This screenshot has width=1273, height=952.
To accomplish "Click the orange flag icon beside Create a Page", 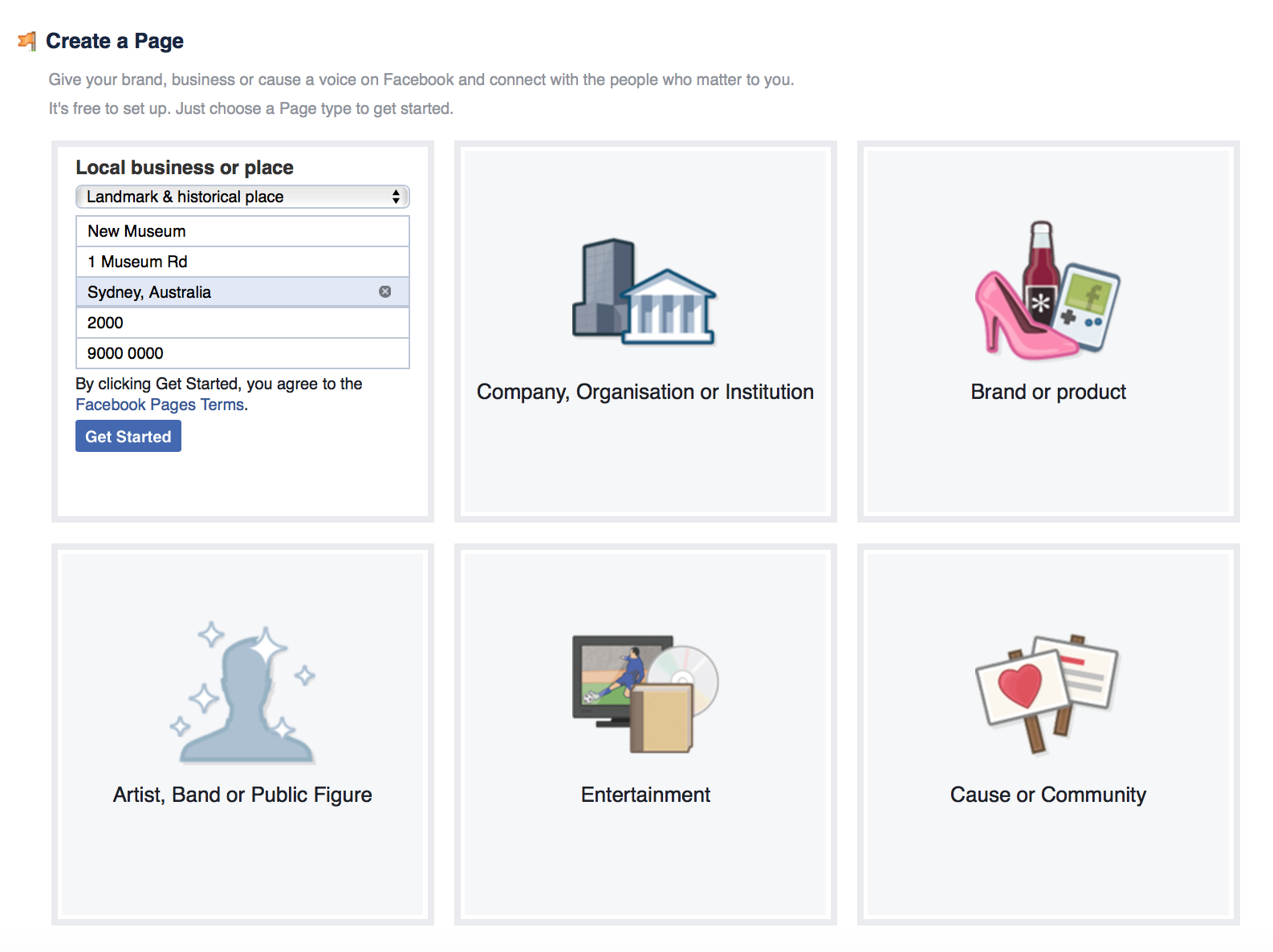I will coord(27,41).
